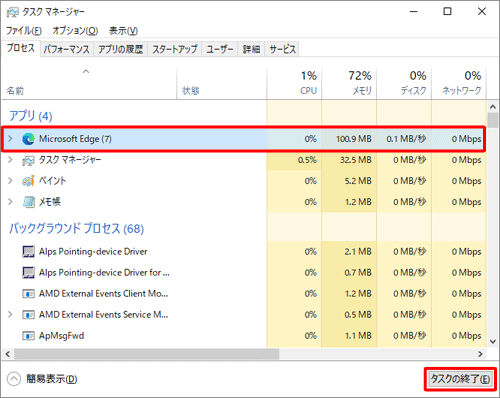Sort by the メモリ column header

349,83
